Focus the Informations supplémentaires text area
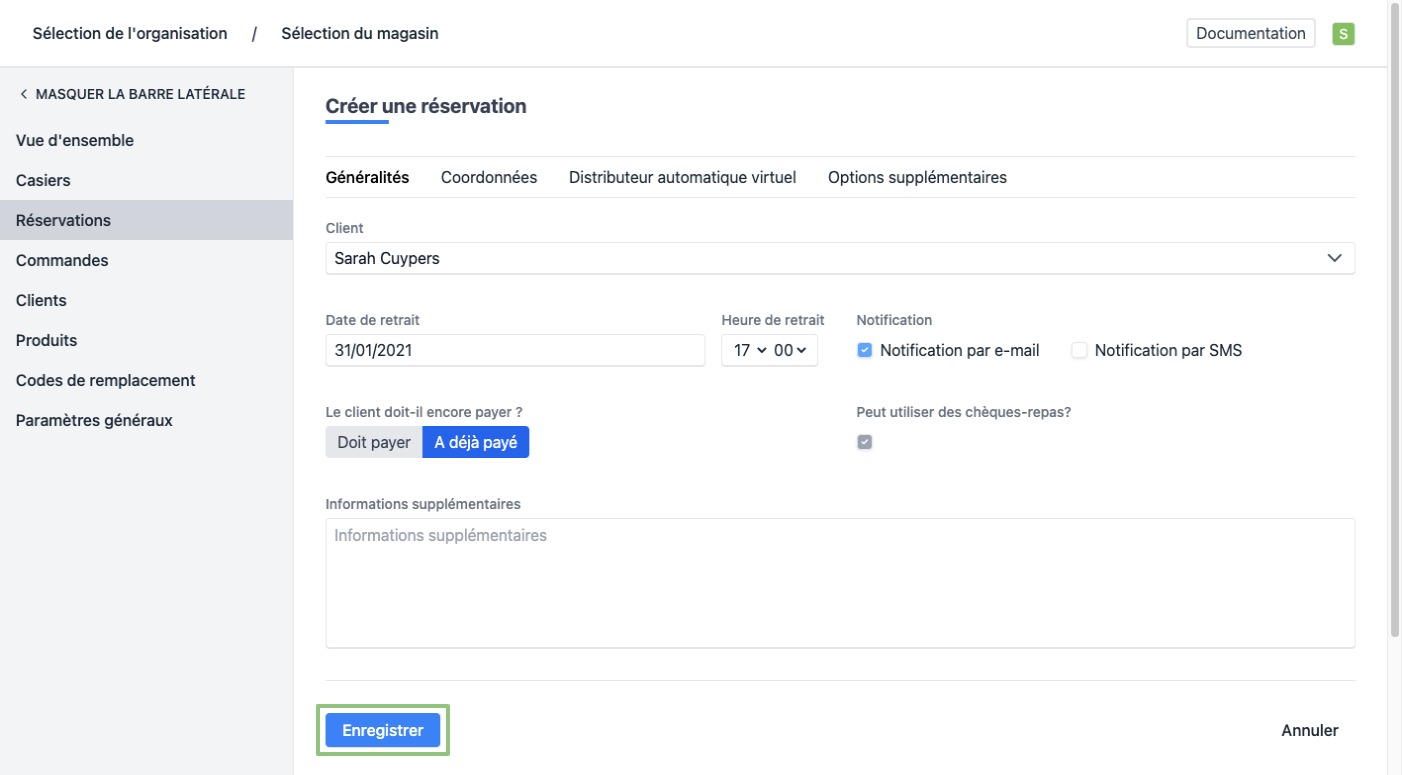Viewport: 1402px width, 775px height. point(839,582)
